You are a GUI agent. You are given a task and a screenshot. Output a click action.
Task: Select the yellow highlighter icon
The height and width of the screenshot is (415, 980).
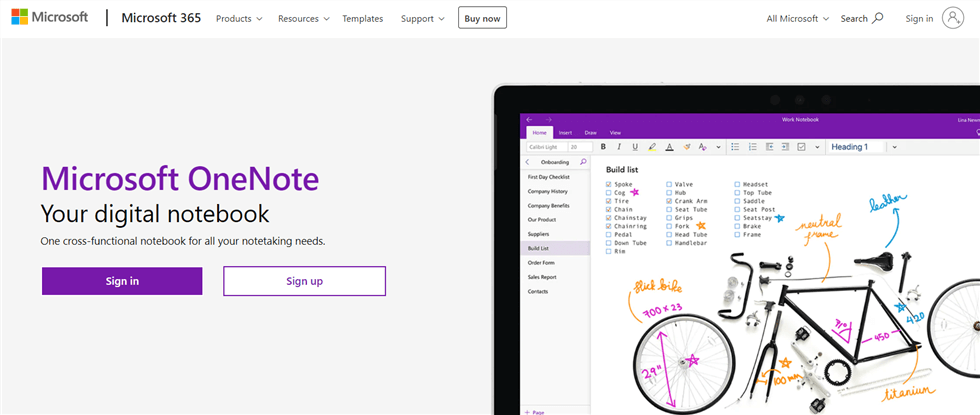[652, 147]
